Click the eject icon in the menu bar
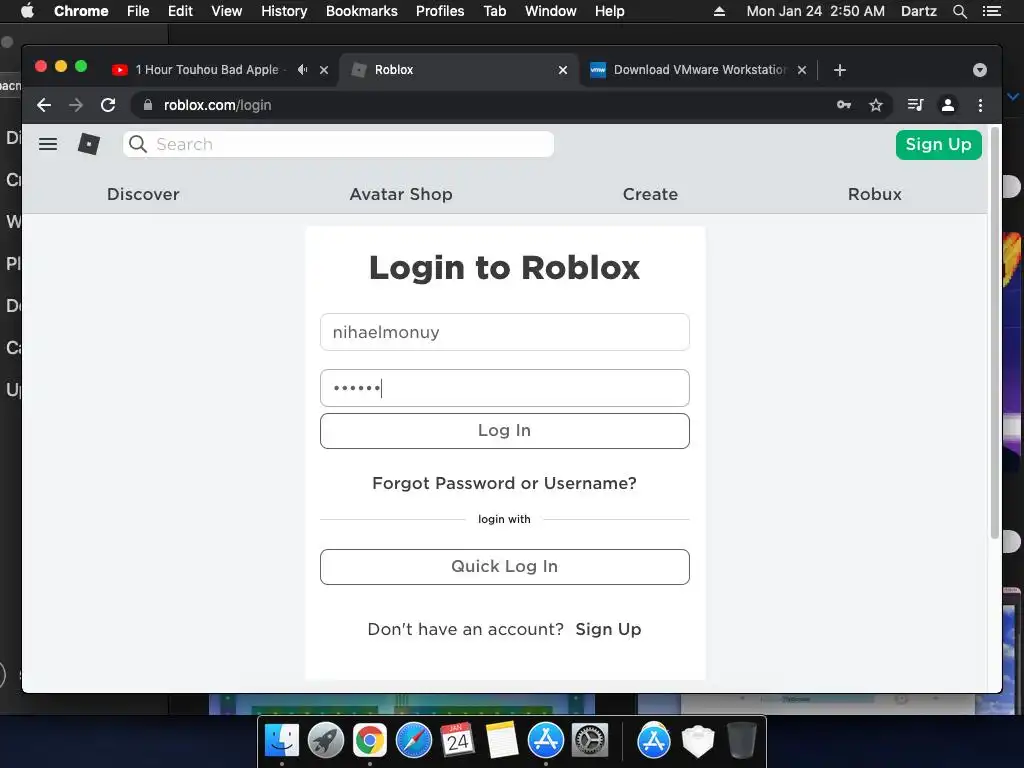Screen dimensions: 1024x768 click(x=719, y=11)
